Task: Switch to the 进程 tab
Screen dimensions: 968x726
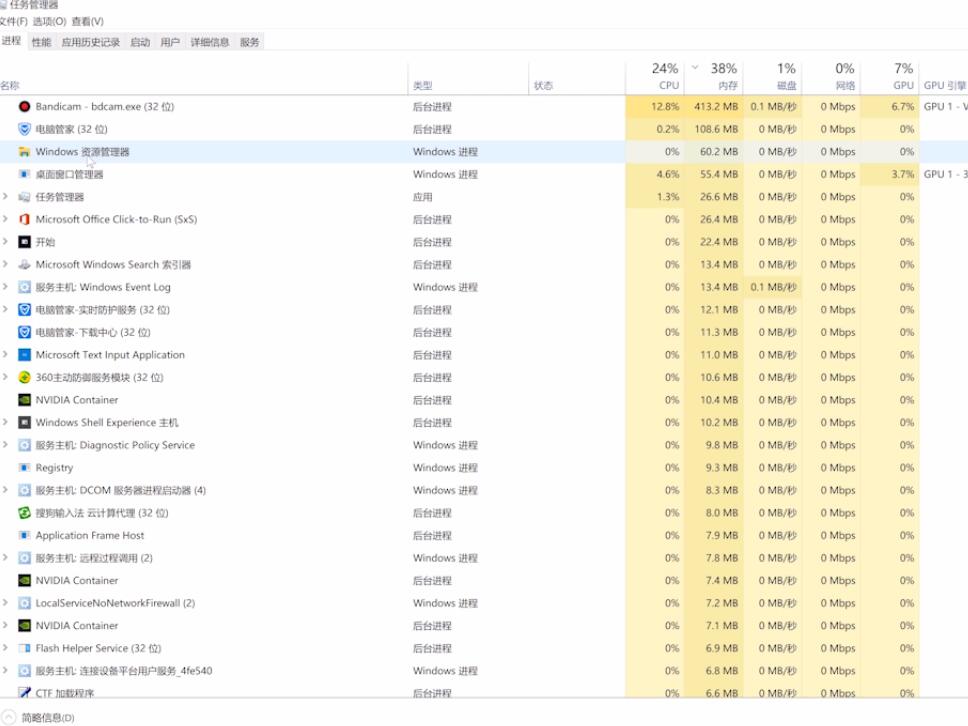Action: 12,41
